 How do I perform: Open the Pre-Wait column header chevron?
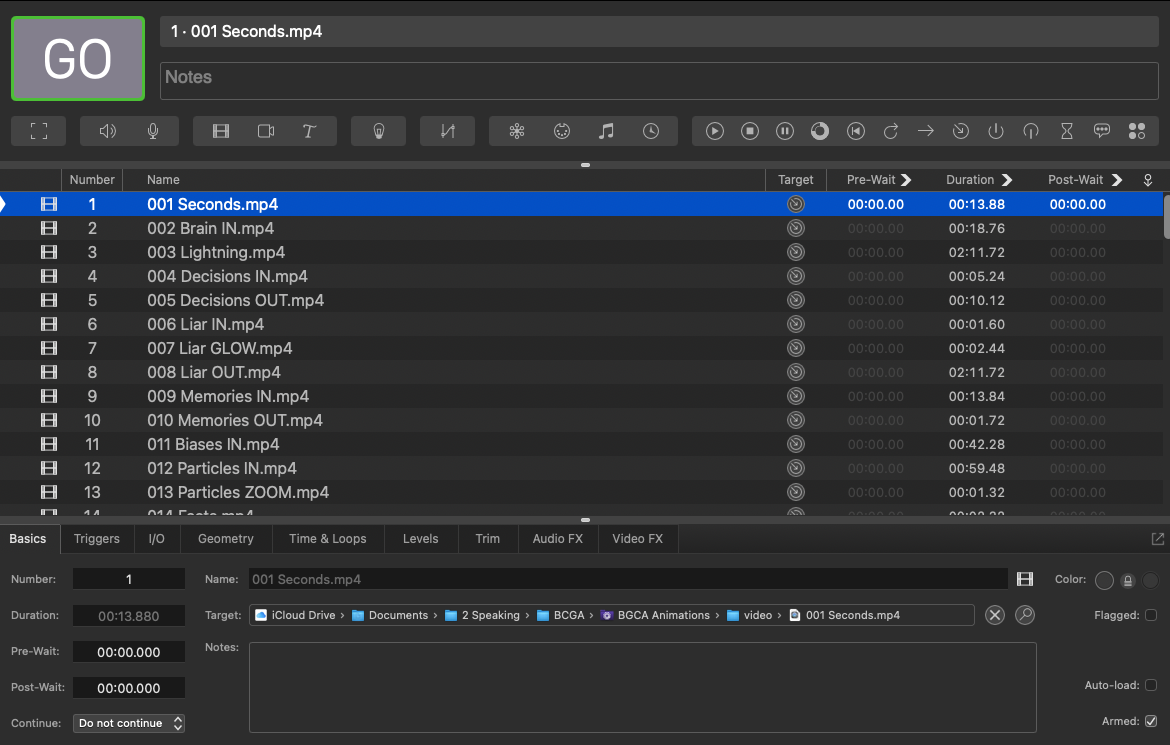pyautogui.click(x=907, y=180)
